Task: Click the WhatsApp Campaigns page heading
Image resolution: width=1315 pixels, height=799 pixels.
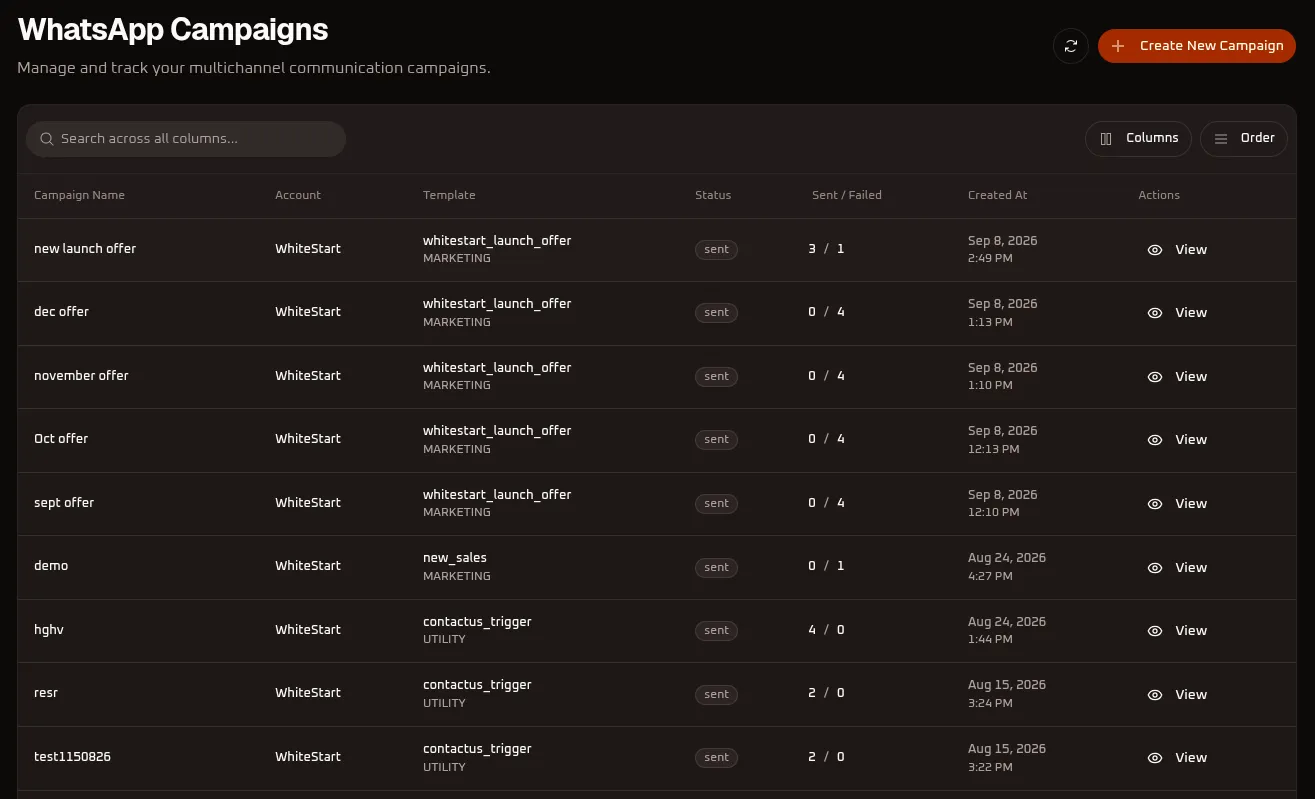Action: point(173,30)
